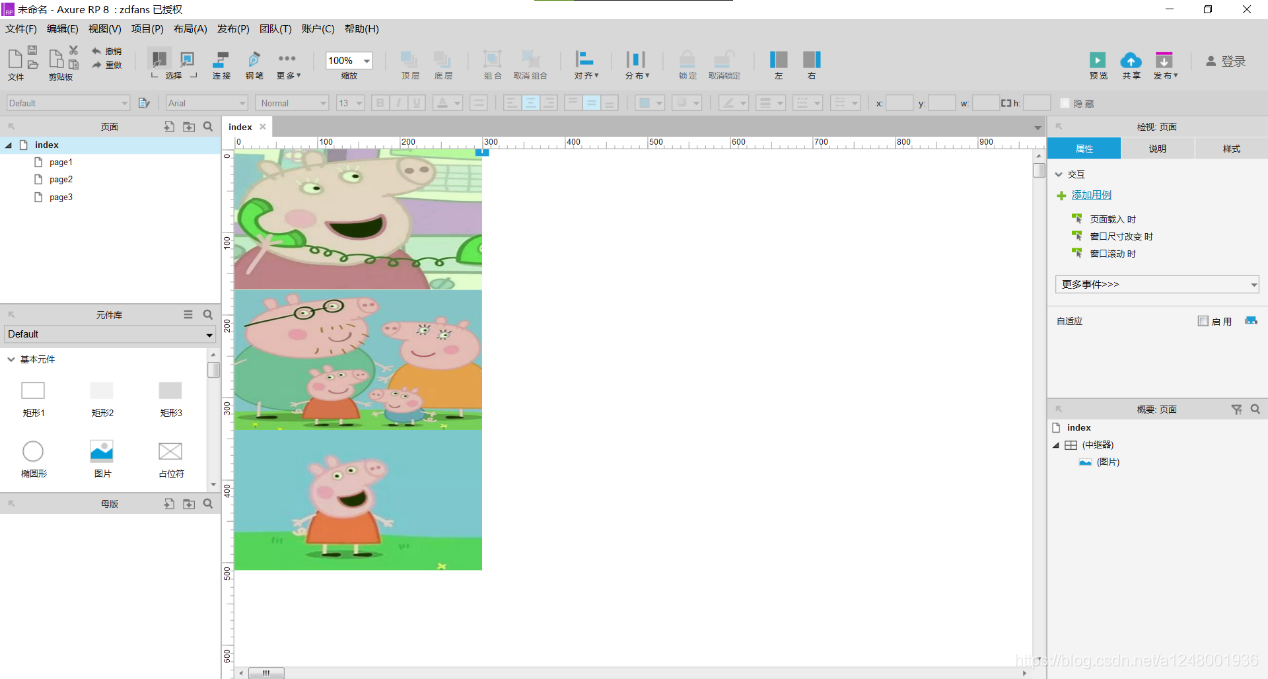The image size is (1268, 679).
Task: Add a master in 母版 panel
Action: coord(169,504)
